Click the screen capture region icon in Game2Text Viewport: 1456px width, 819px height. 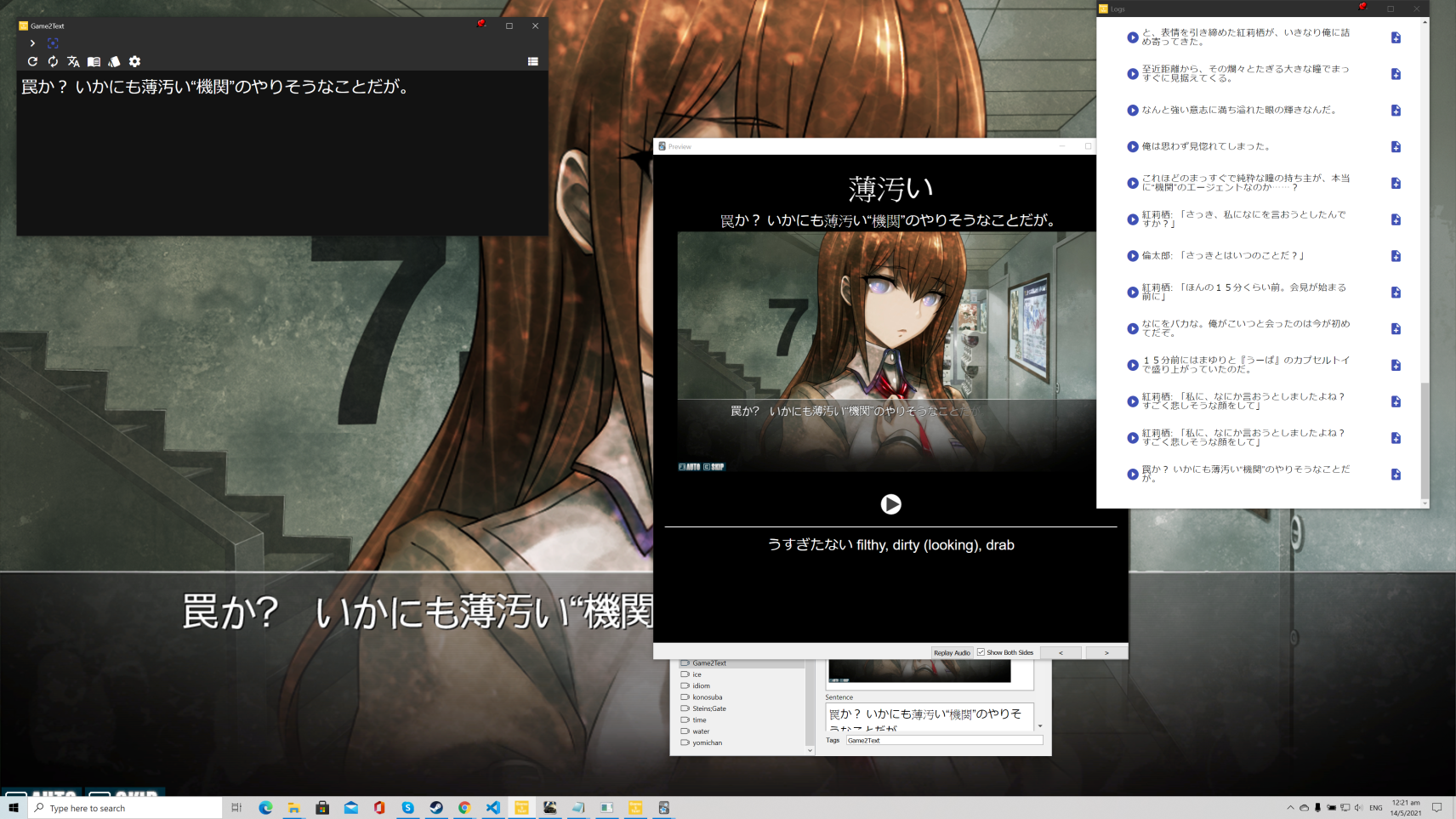click(53, 43)
